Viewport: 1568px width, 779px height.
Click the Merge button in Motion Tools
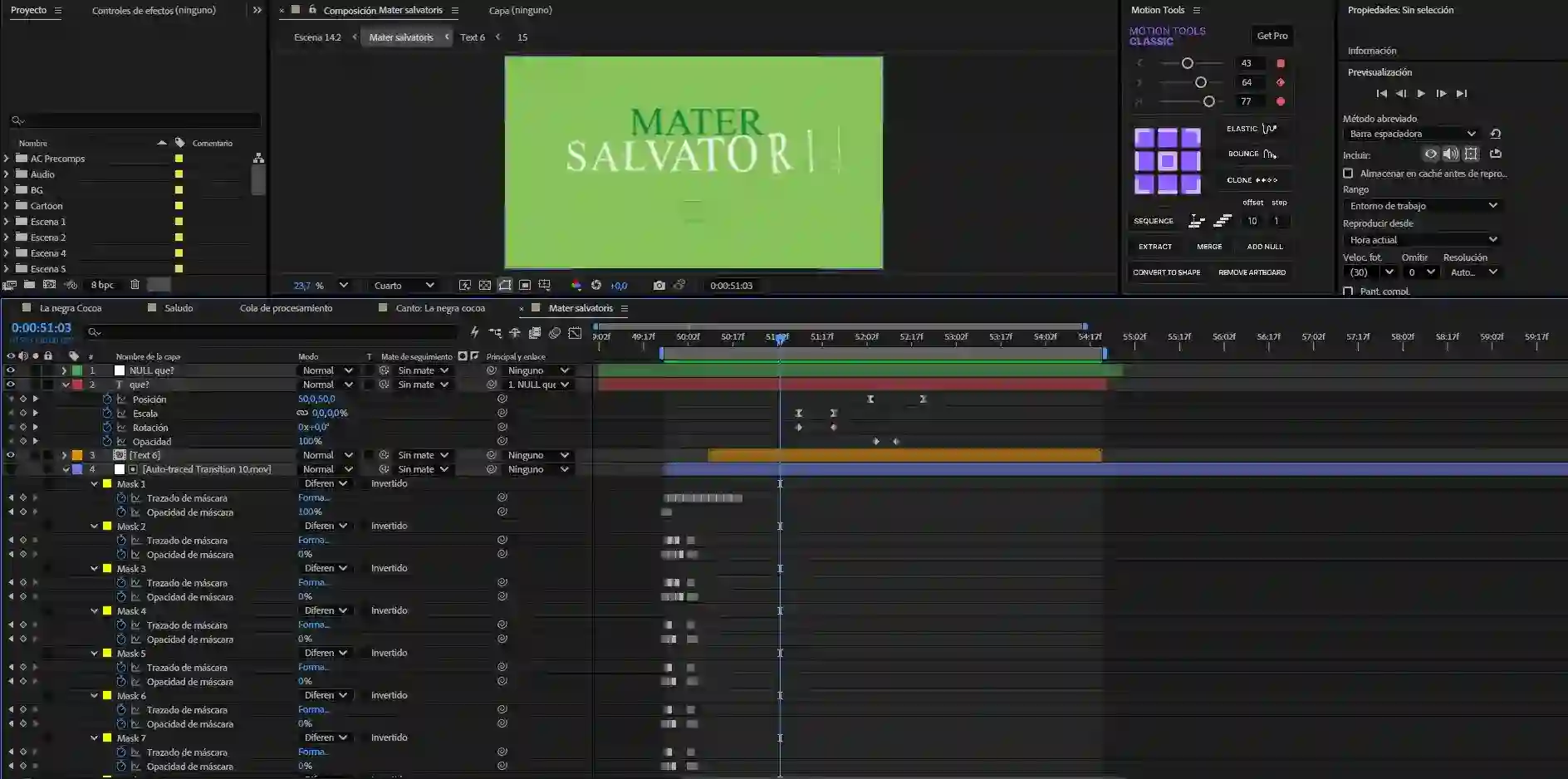[x=1209, y=247]
